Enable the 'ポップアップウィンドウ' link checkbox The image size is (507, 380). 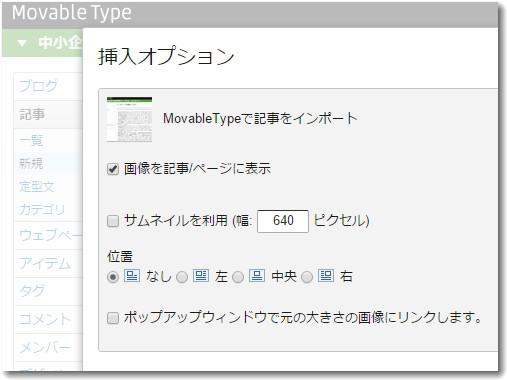pyautogui.click(x=113, y=318)
